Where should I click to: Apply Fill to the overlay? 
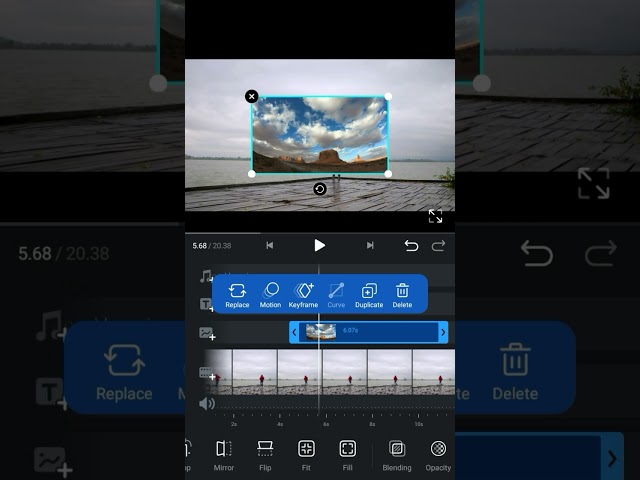347,456
